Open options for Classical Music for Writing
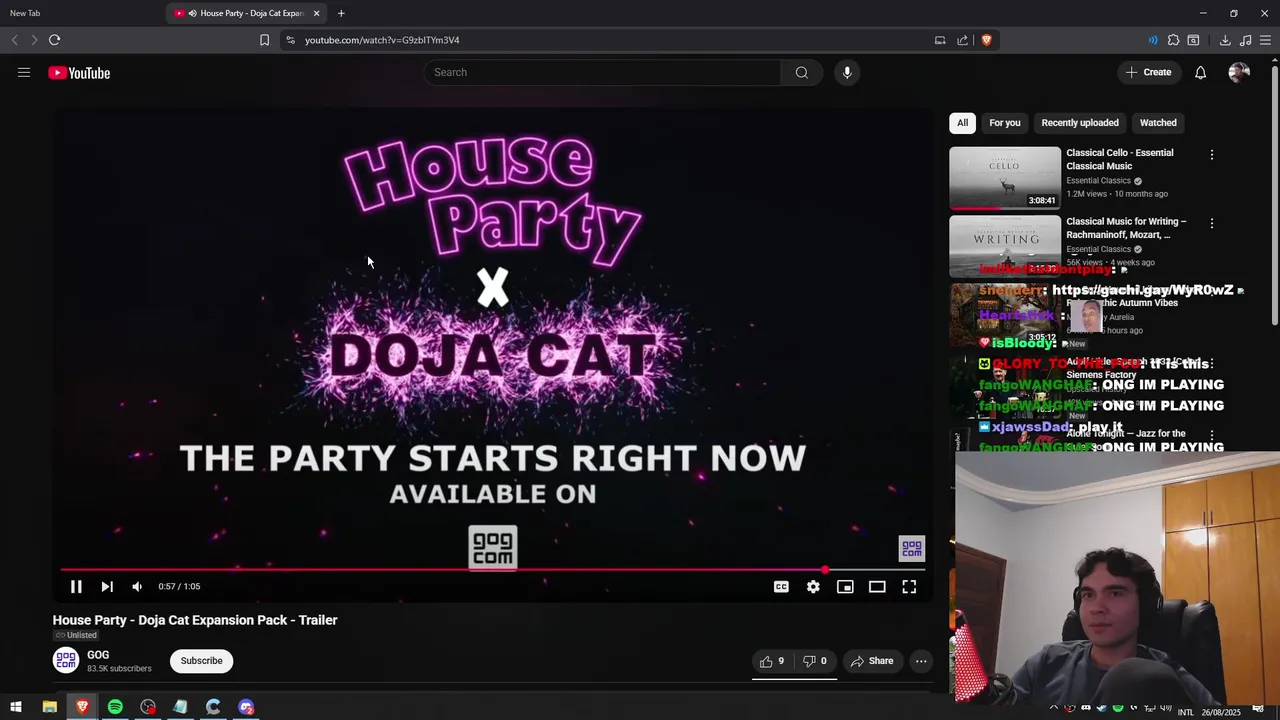1280x720 pixels. [x=1212, y=223]
